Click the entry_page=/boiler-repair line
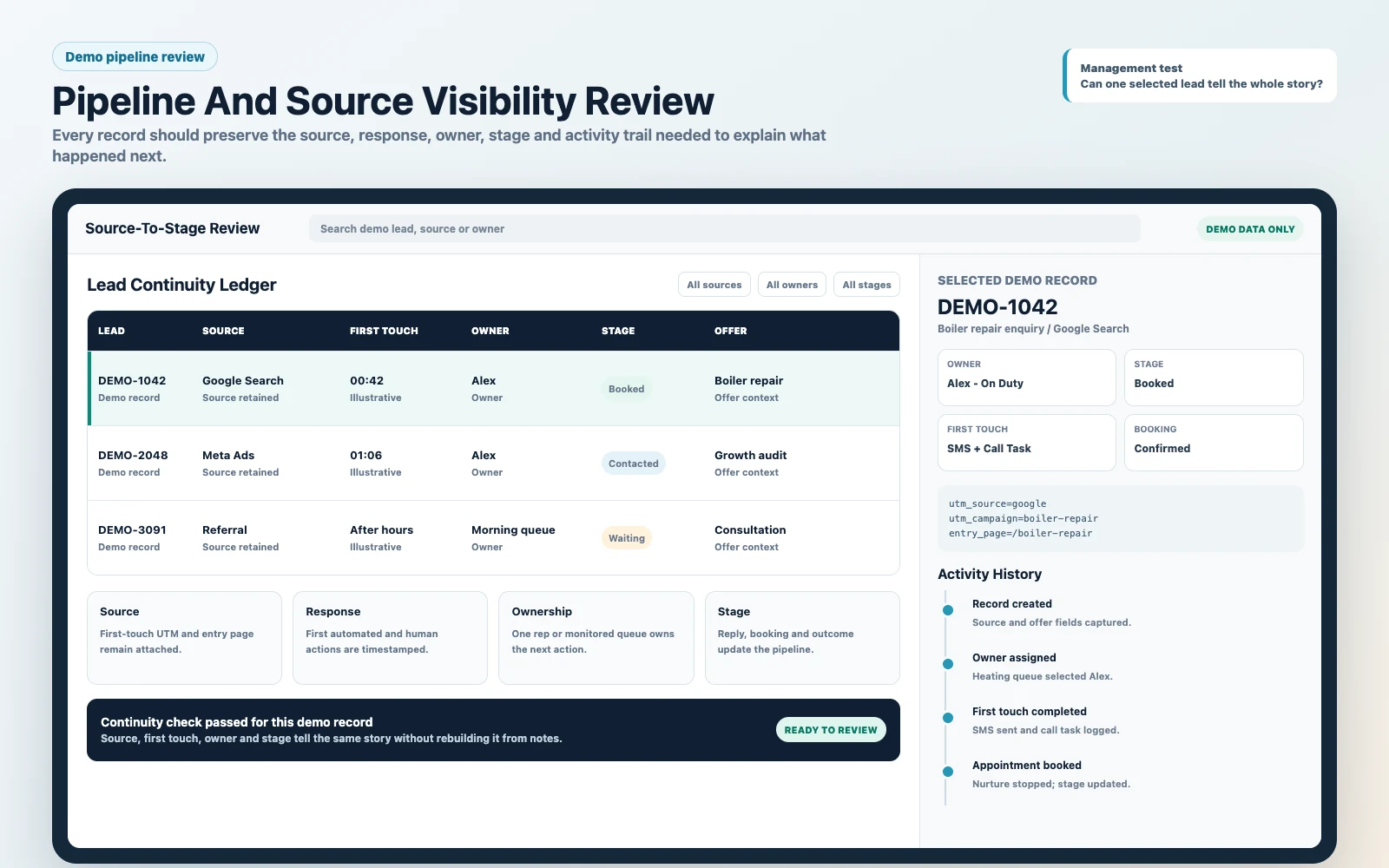This screenshot has height=868, width=1389. click(x=1021, y=533)
